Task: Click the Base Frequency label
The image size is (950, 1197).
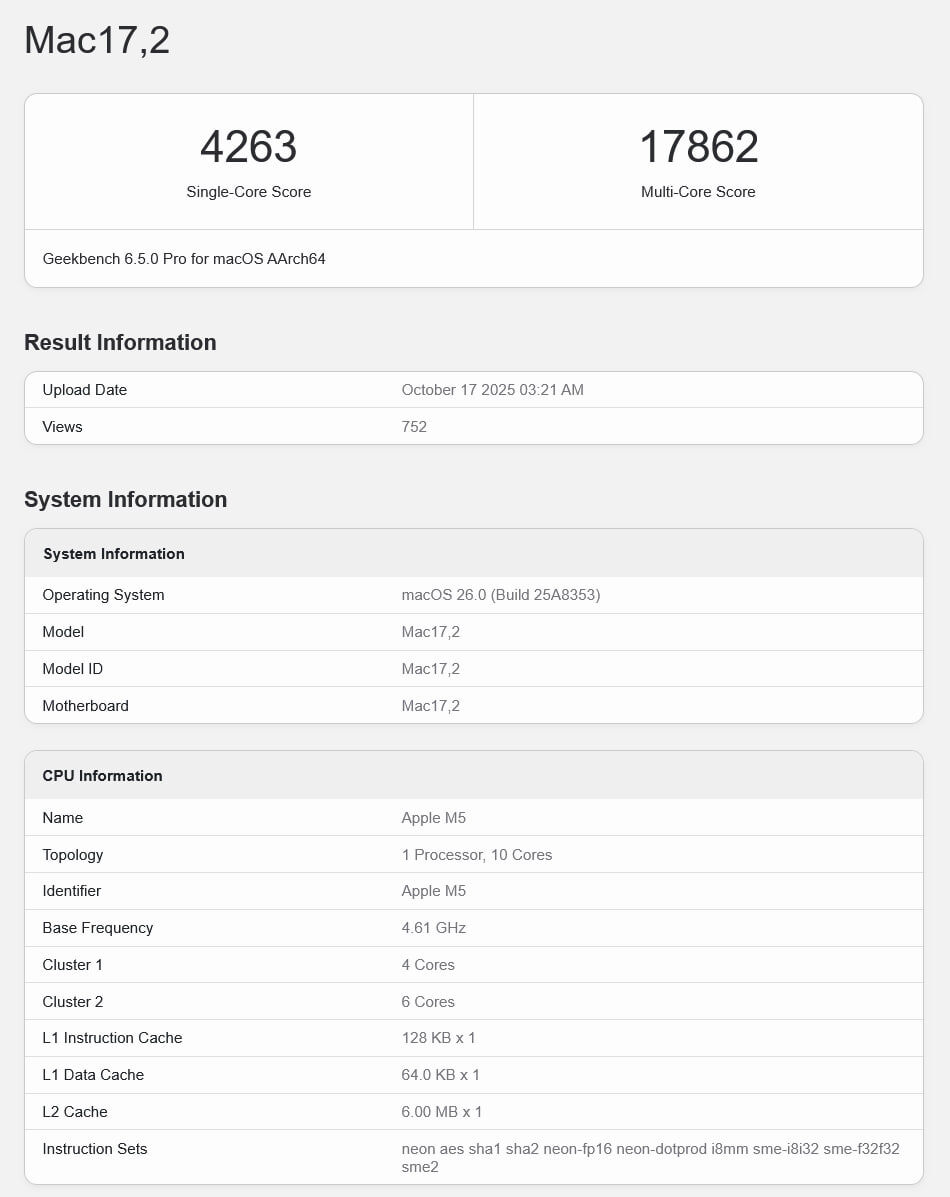Action: tap(98, 928)
